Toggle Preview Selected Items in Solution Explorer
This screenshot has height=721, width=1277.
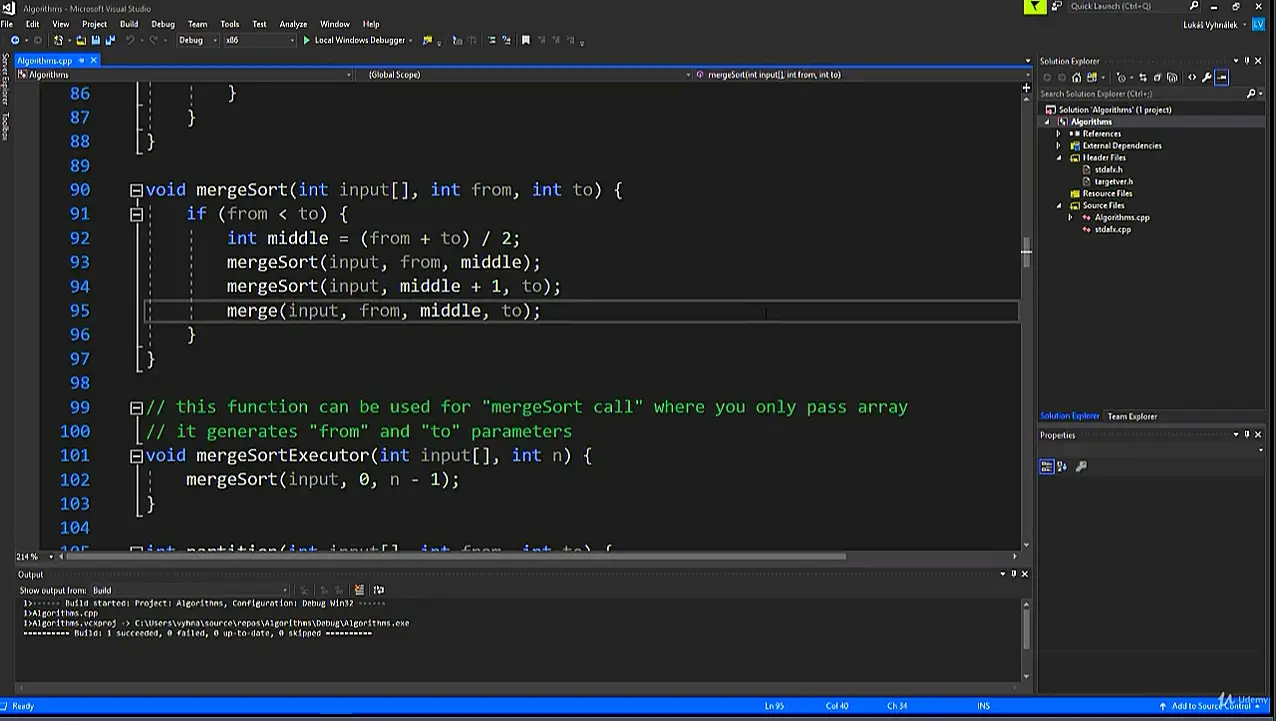pos(1222,77)
